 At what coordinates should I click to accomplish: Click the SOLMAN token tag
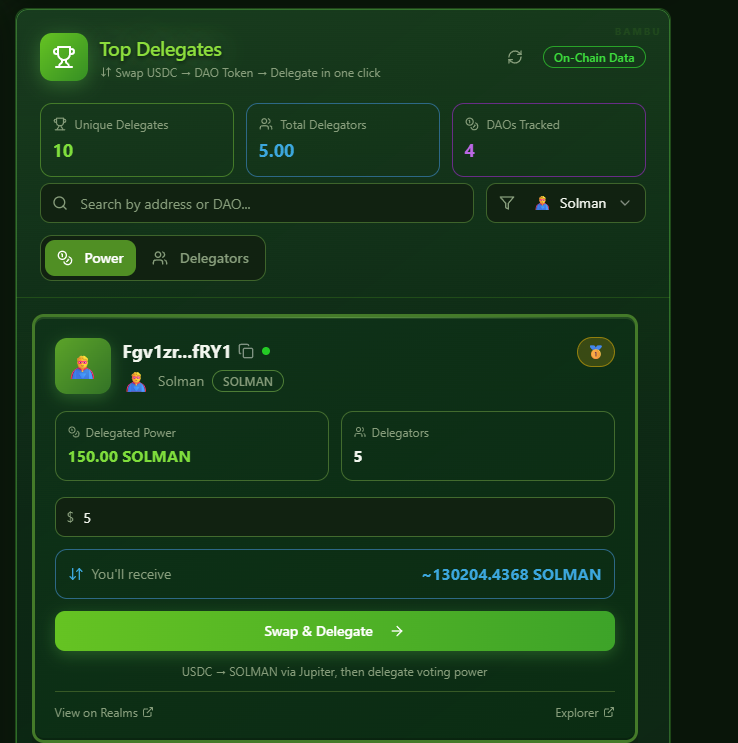tap(248, 381)
